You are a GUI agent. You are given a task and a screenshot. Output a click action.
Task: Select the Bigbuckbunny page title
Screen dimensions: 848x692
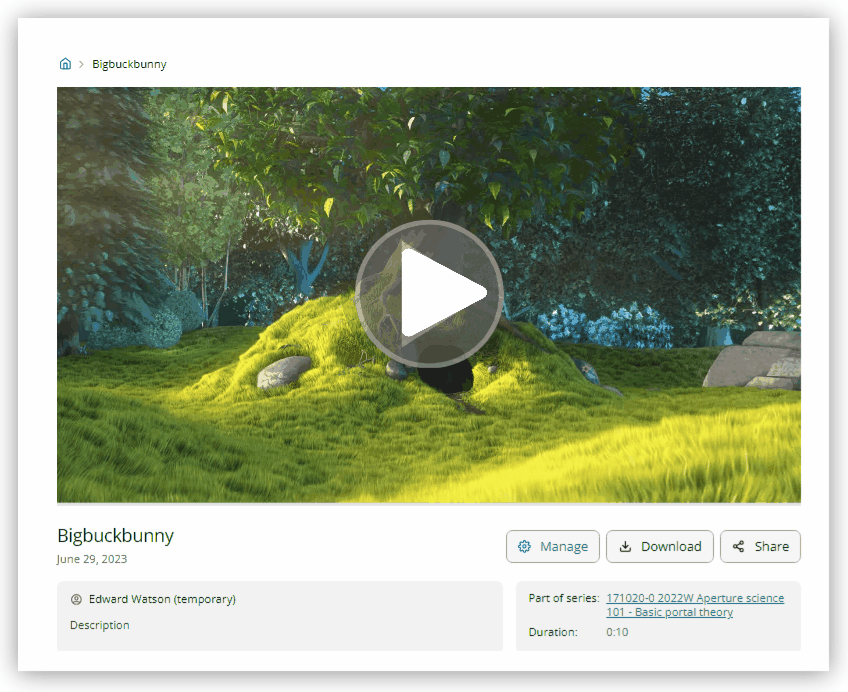(115, 536)
